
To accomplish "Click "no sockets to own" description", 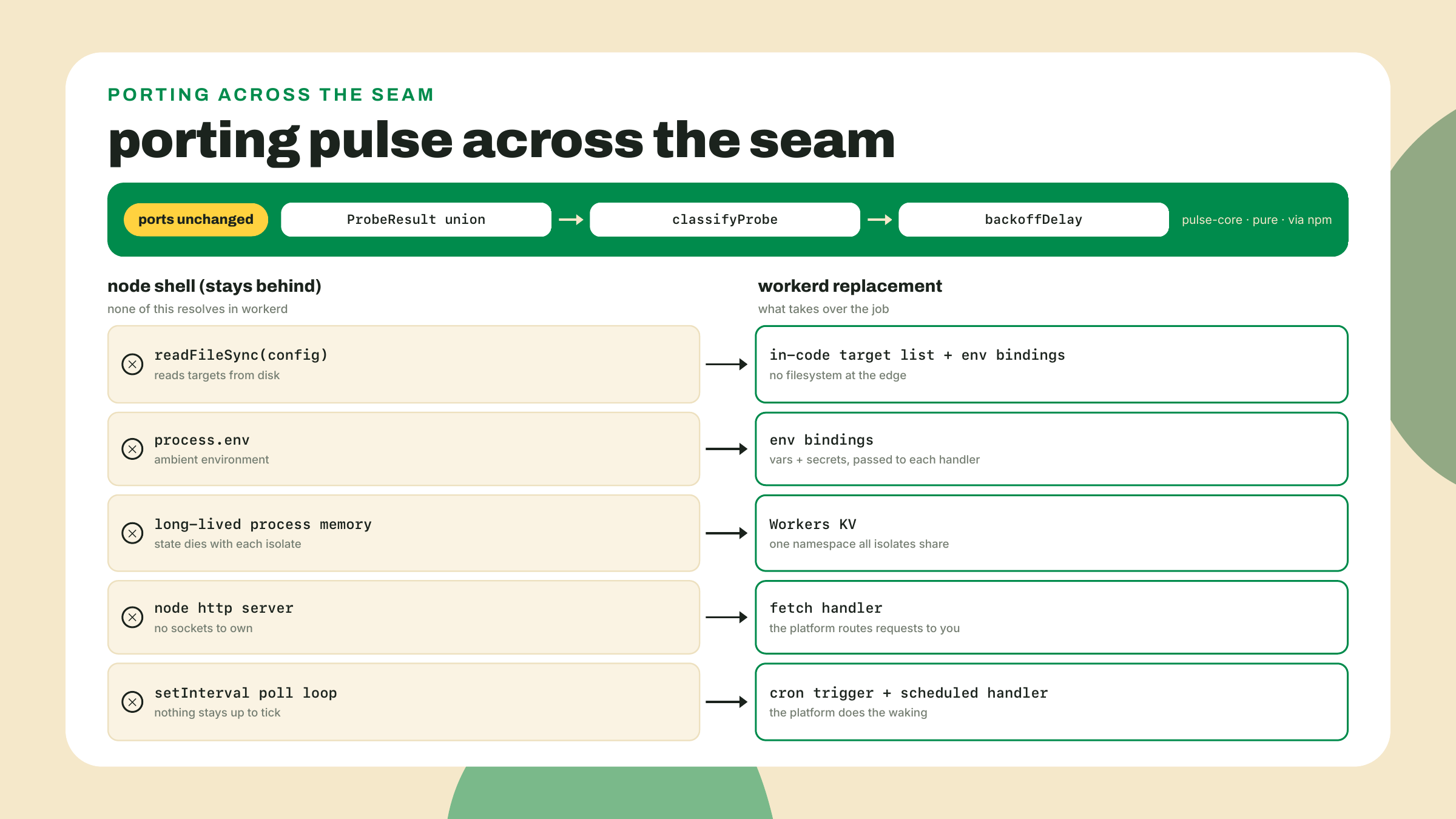I will 203,629.
